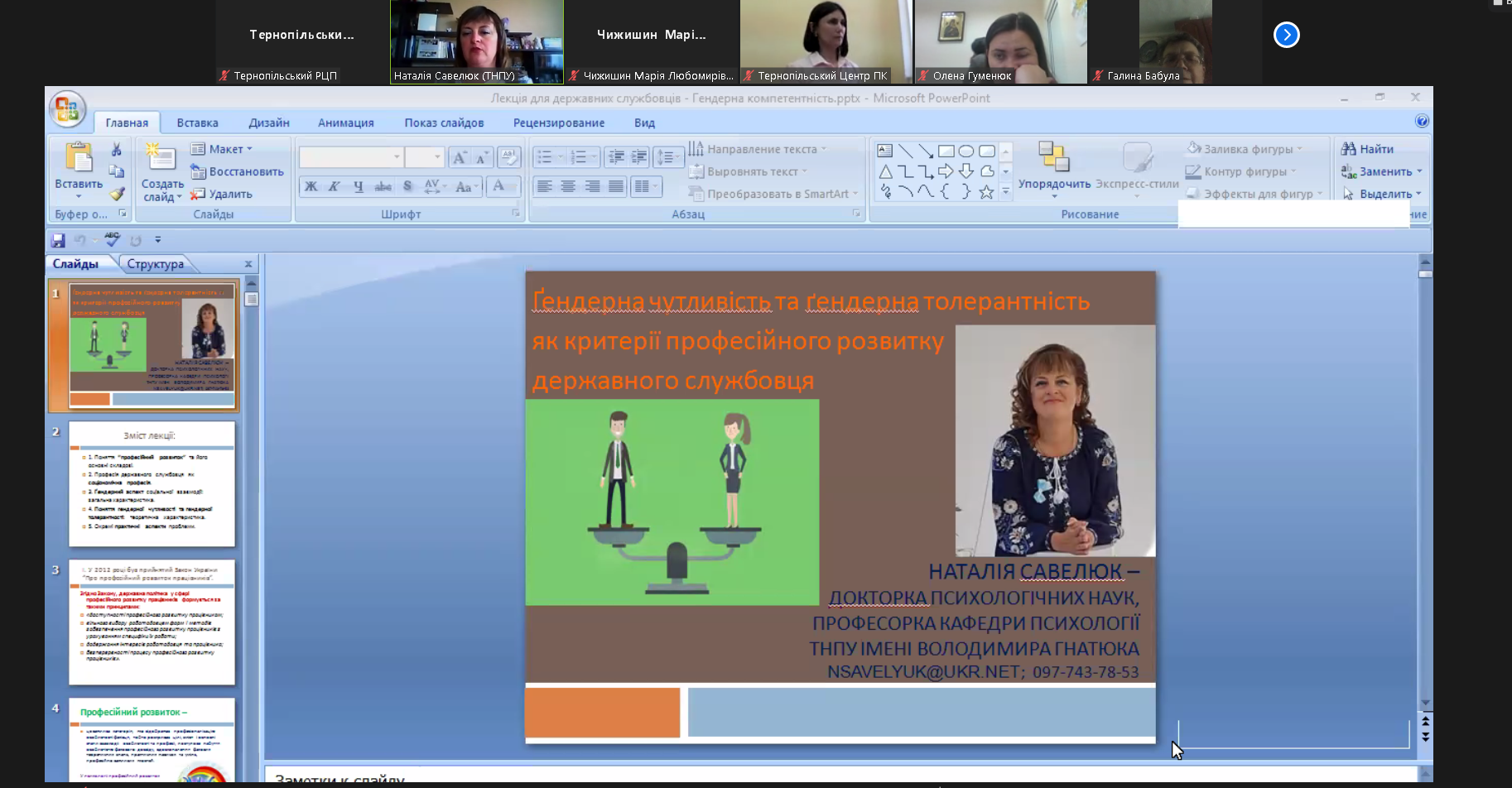This screenshot has width=1512, height=788.
Task: Open the Вставка ribbon tab
Action: point(197,123)
